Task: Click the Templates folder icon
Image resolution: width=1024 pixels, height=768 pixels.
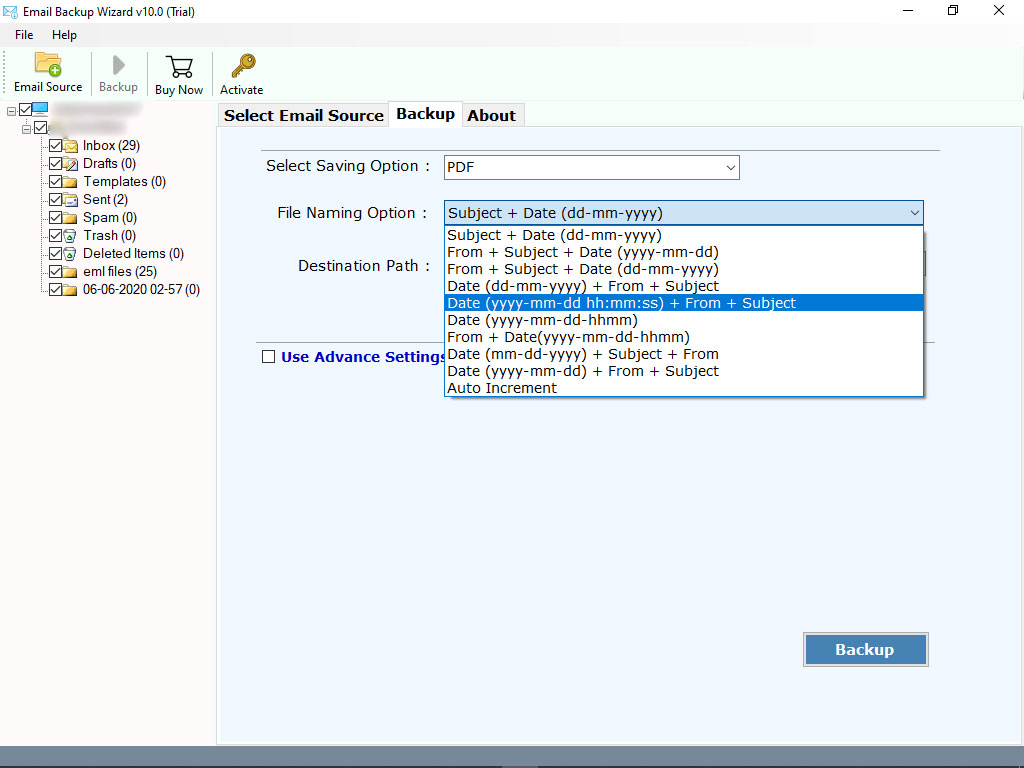Action: click(x=71, y=182)
